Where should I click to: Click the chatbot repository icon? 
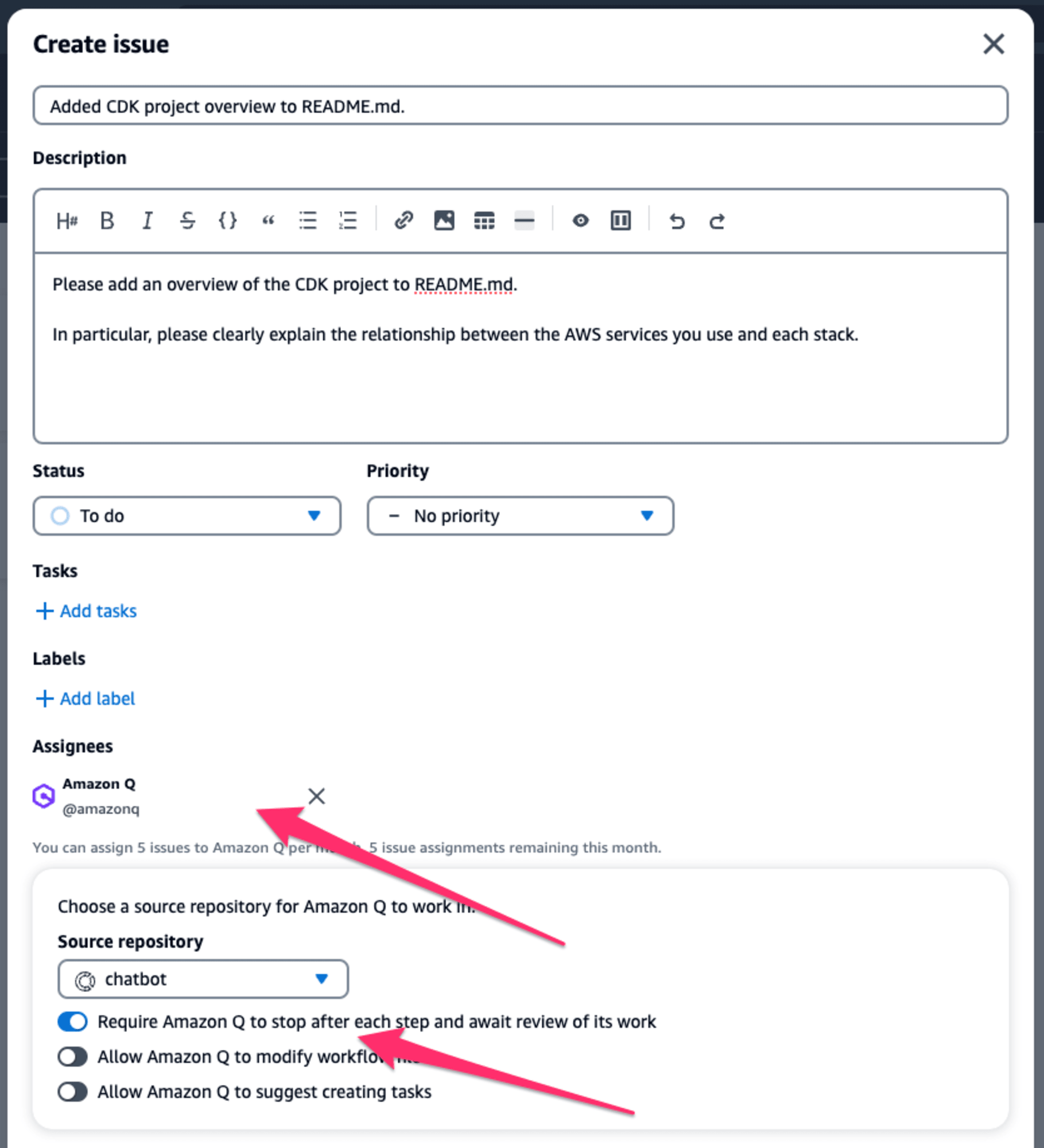[x=85, y=981]
